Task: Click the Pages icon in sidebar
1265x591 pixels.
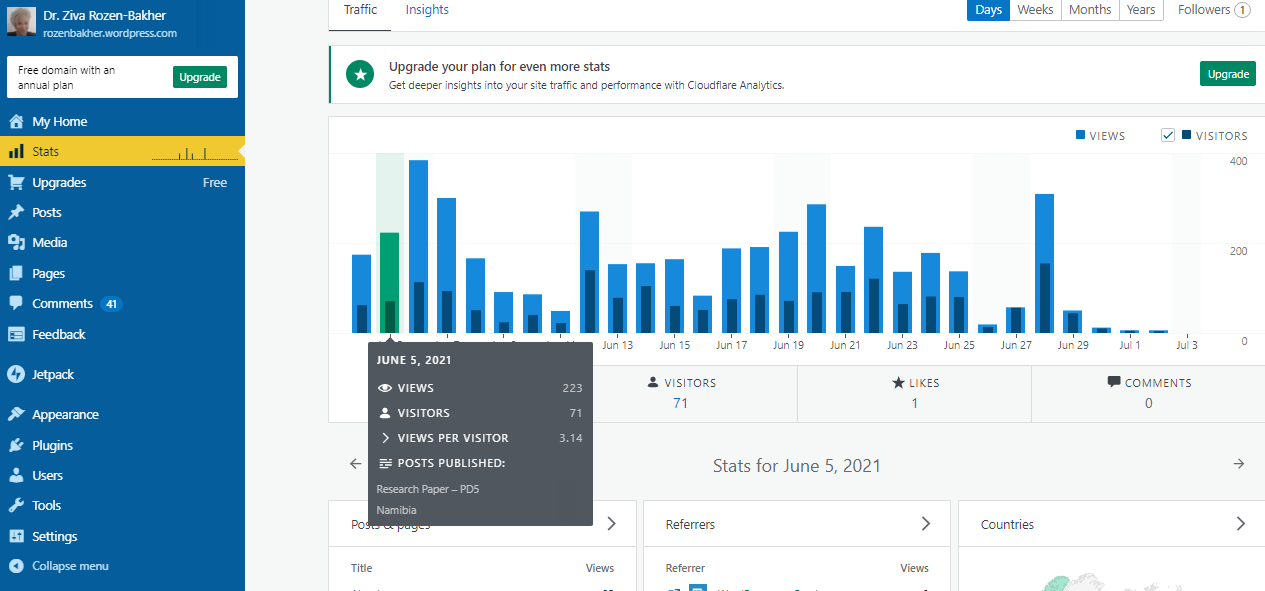Action: [16, 273]
